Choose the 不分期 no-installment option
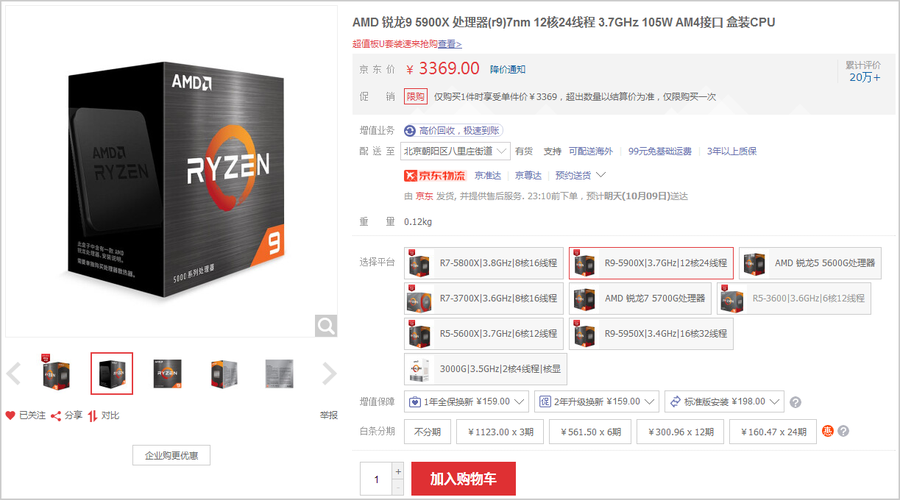Image resolution: width=900 pixels, height=500 pixels. (428, 432)
